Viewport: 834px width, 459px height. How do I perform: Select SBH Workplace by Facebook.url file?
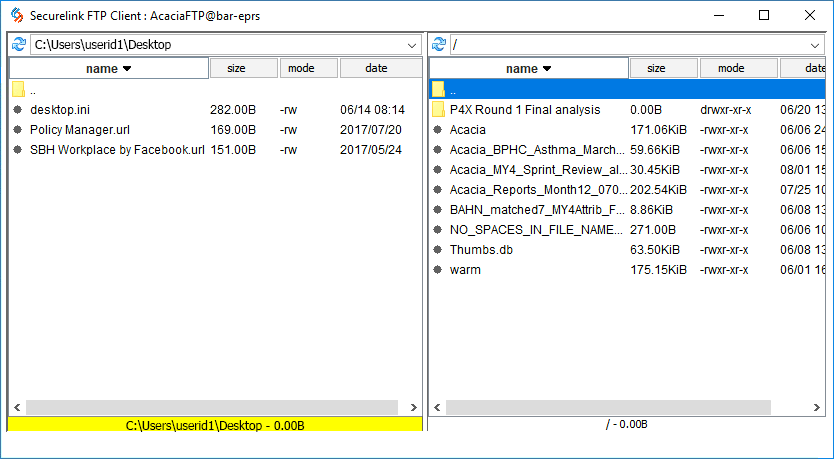(117, 150)
